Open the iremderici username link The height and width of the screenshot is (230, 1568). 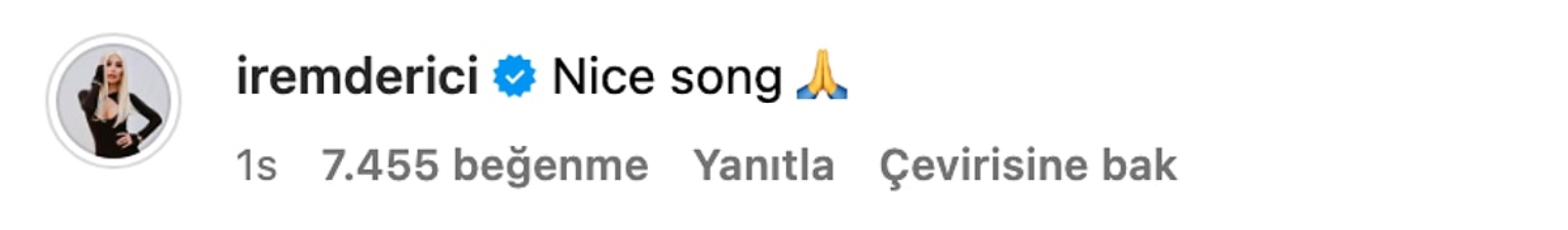pyautogui.click(x=357, y=76)
